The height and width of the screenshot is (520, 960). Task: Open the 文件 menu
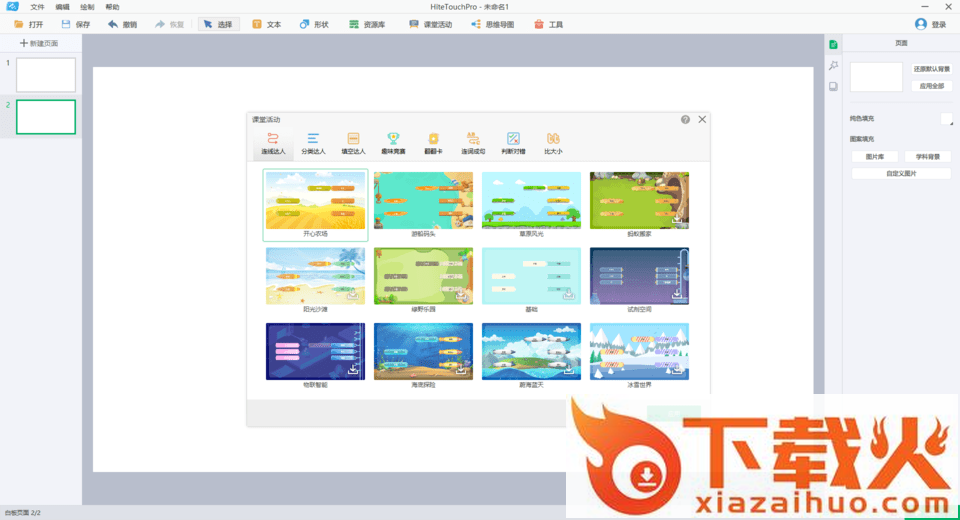(x=37, y=7)
